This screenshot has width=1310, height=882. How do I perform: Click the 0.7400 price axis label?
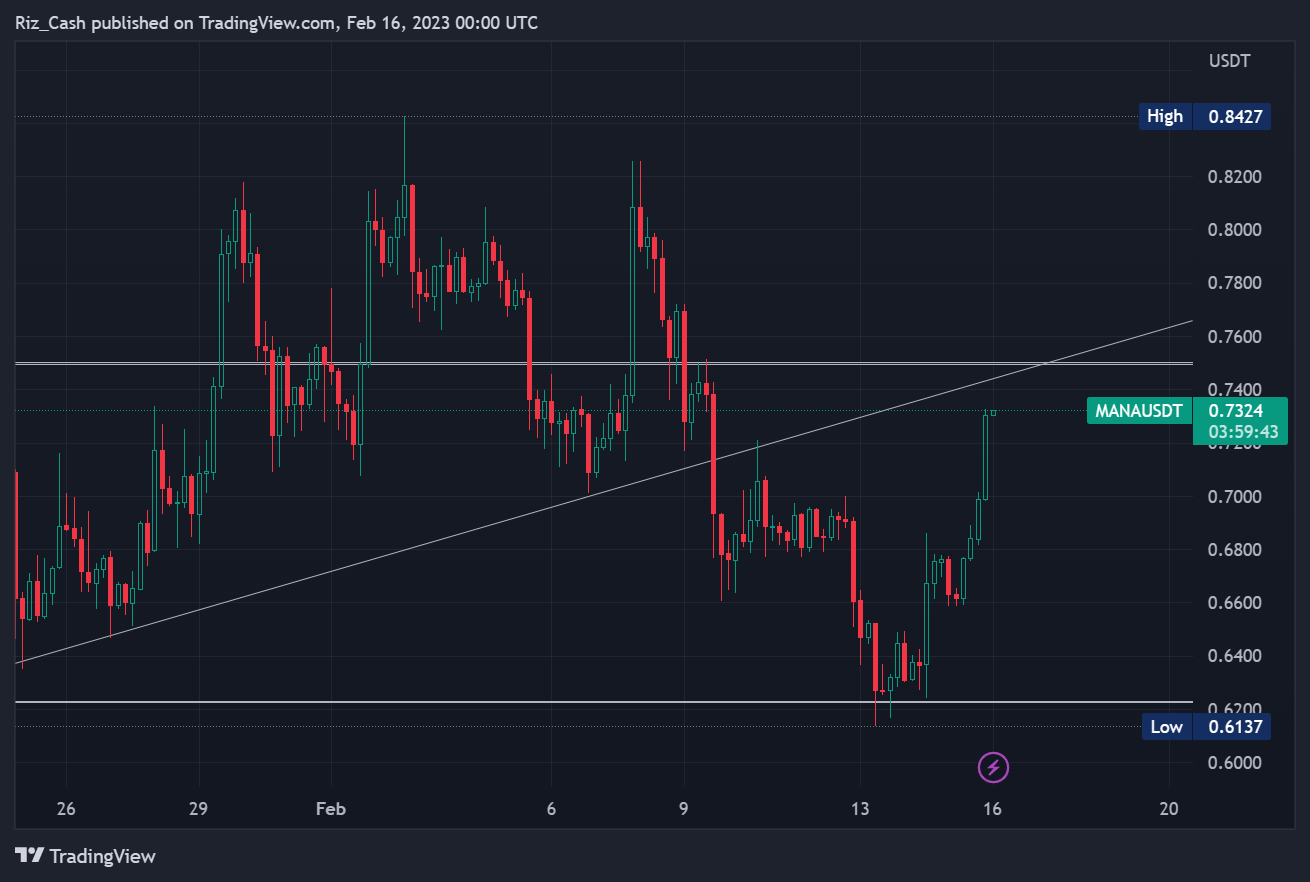pos(1234,390)
